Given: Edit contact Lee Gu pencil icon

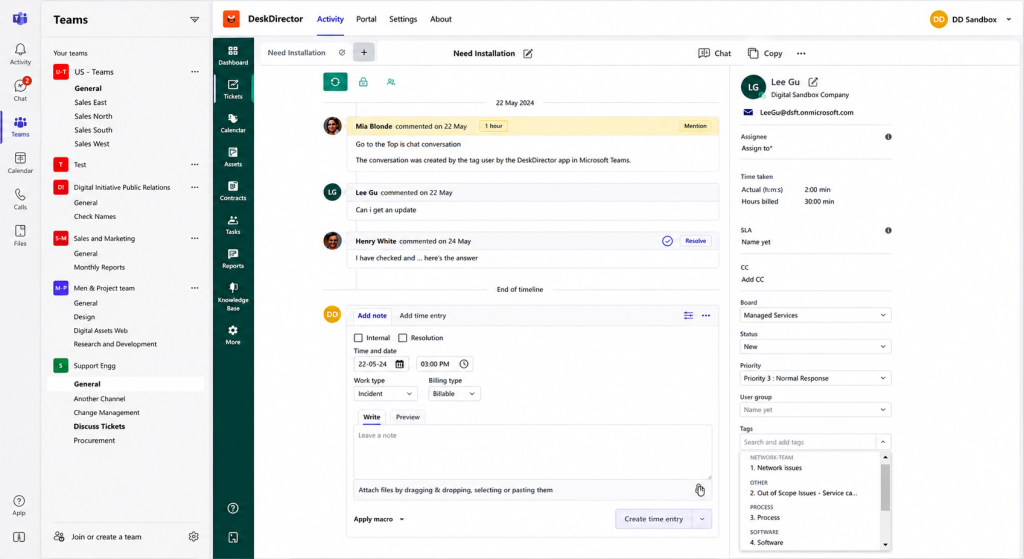Looking at the screenshot, I should [813, 82].
